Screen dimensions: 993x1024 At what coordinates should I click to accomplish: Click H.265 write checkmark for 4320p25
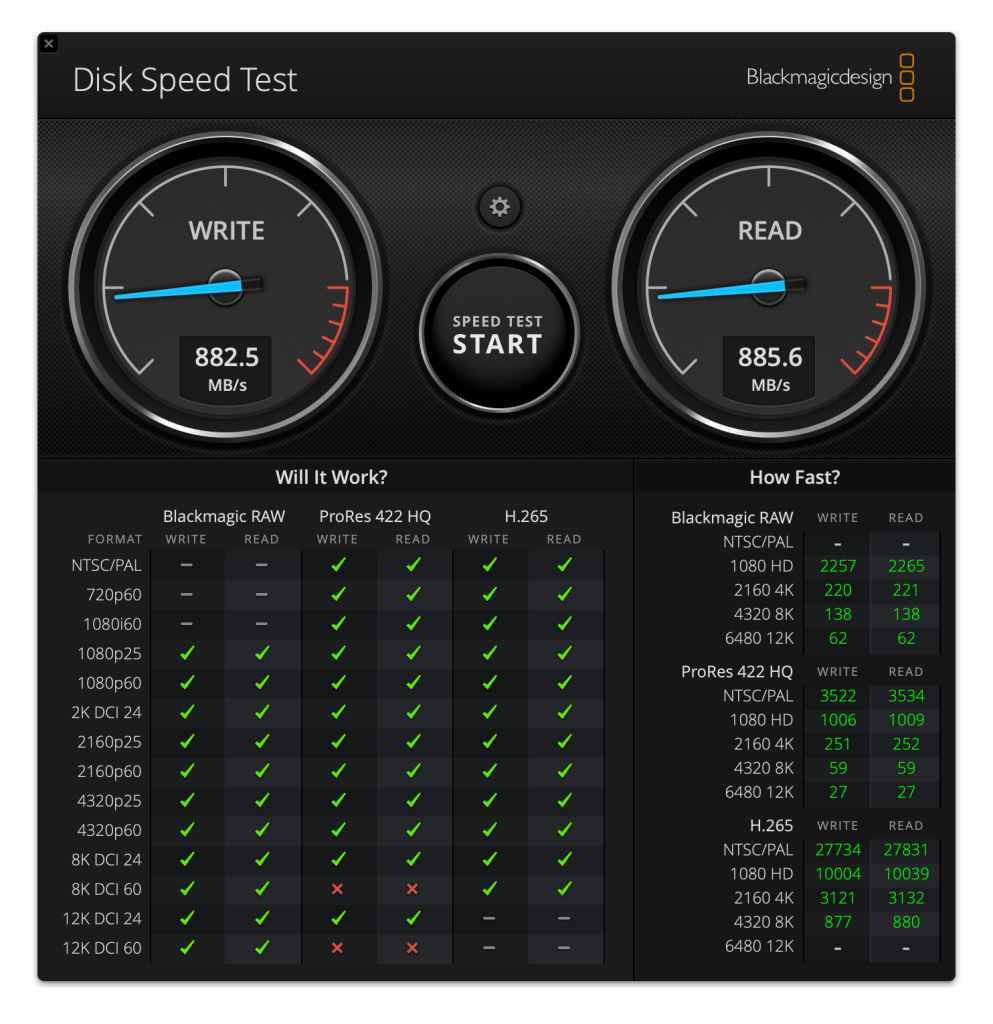point(490,801)
